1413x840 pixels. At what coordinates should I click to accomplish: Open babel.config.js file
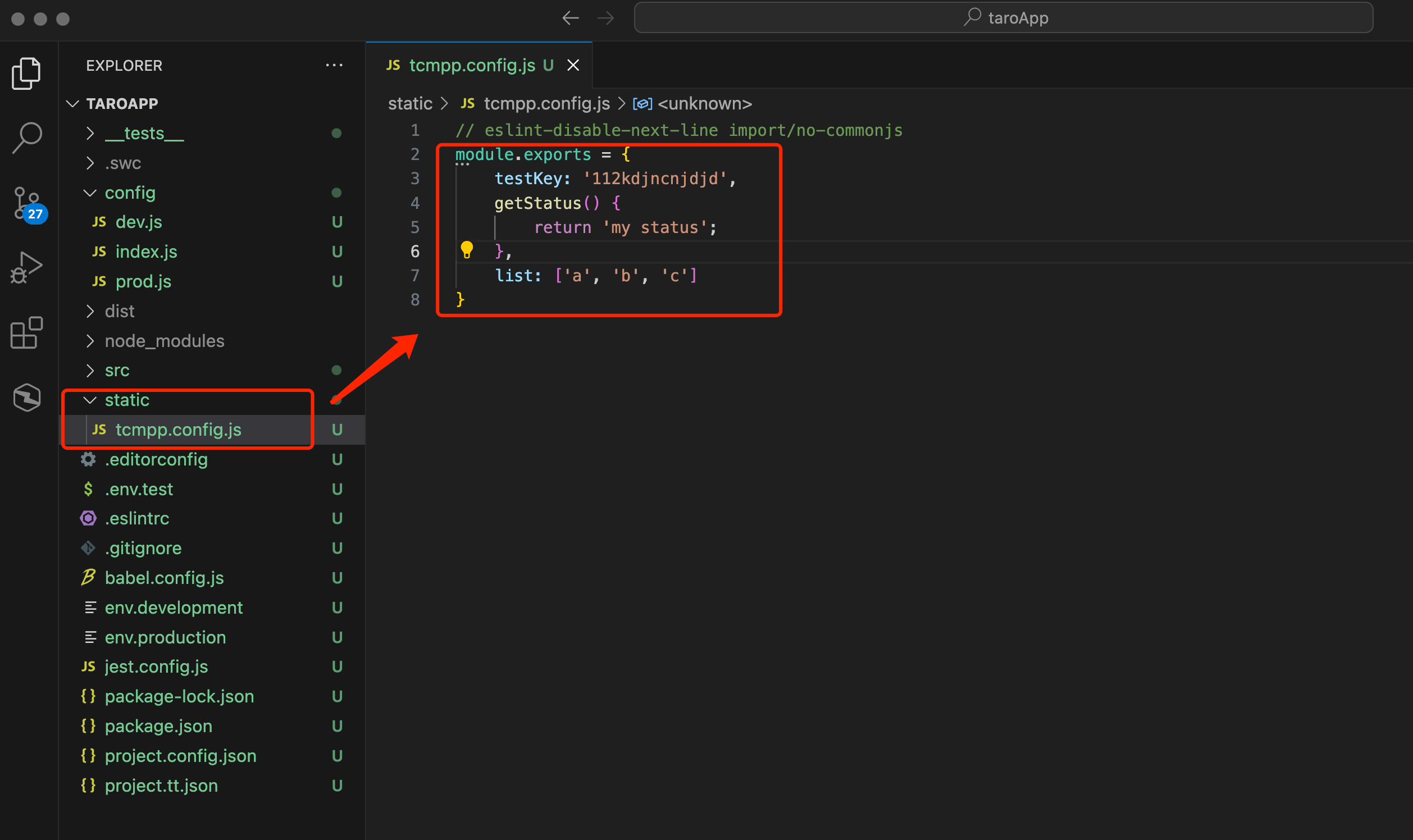163,578
